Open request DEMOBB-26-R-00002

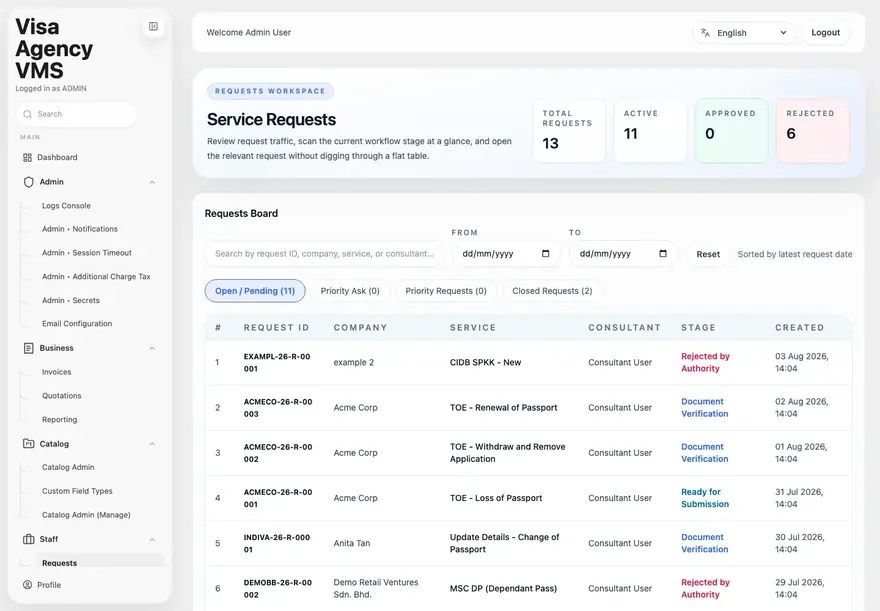pos(278,589)
